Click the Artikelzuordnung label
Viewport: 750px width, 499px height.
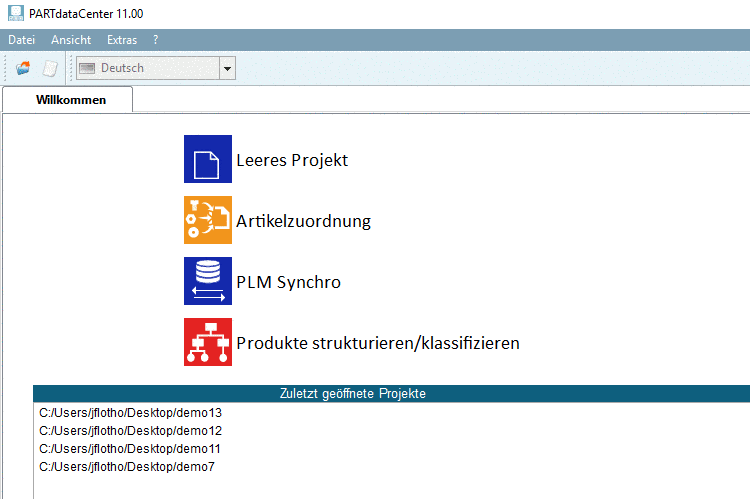click(303, 221)
